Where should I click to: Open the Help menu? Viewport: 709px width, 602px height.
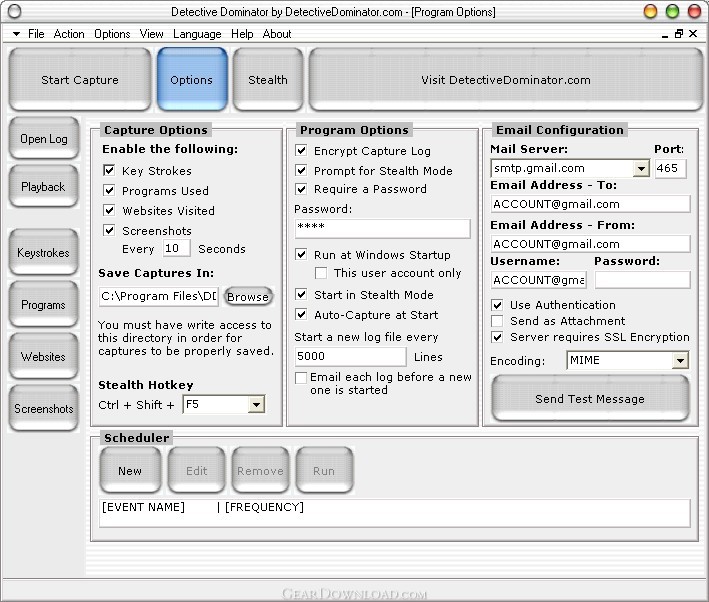tap(242, 34)
